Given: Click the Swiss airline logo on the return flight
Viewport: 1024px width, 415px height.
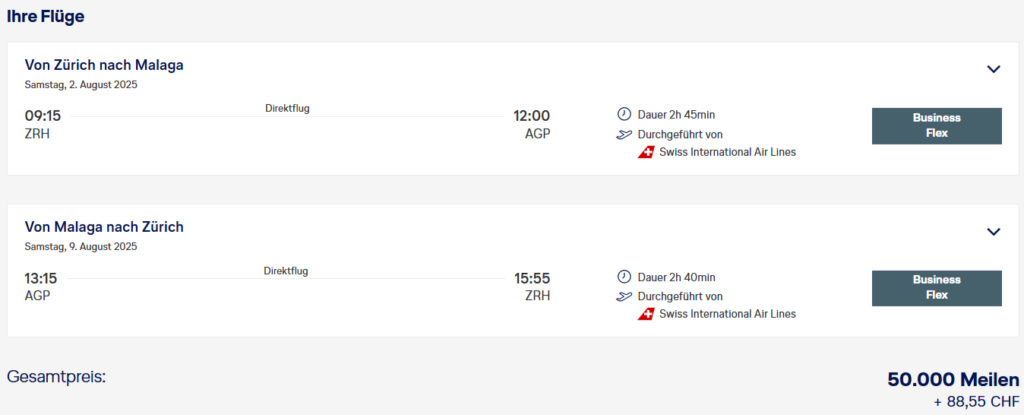Looking at the screenshot, I should 646,314.
